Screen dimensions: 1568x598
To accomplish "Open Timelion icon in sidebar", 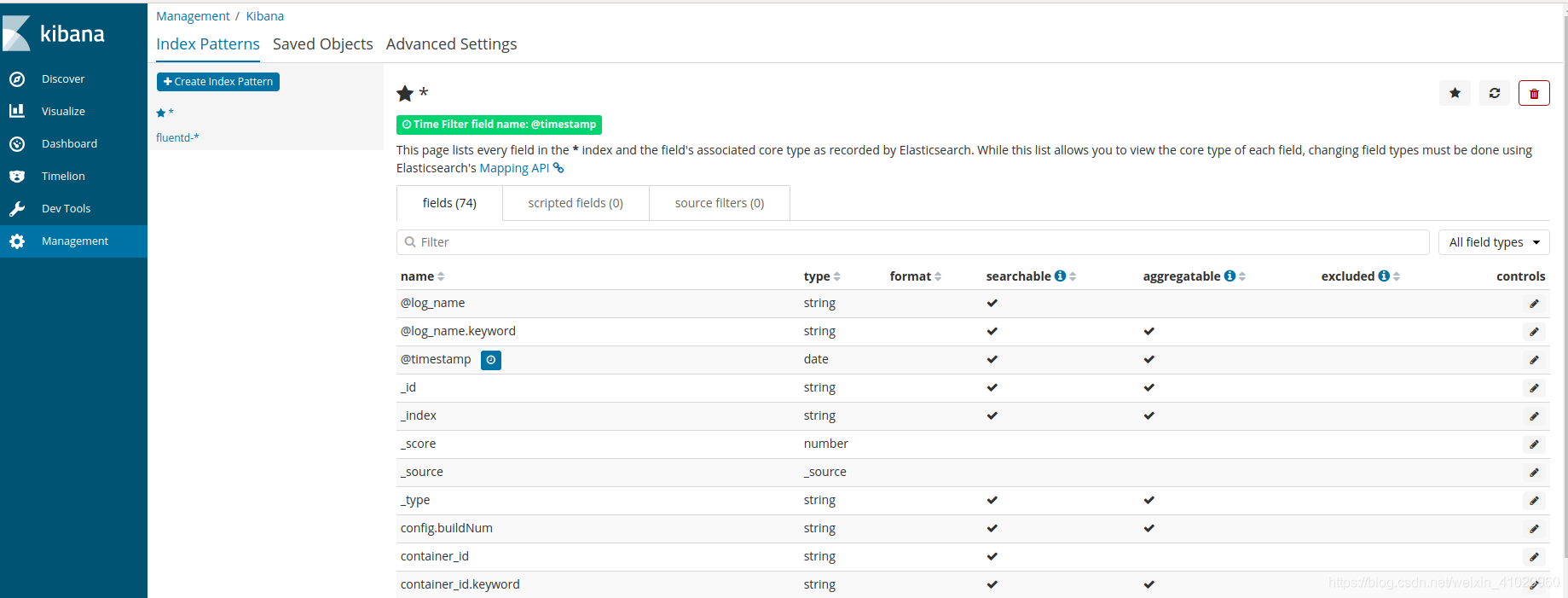I will [17, 177].
